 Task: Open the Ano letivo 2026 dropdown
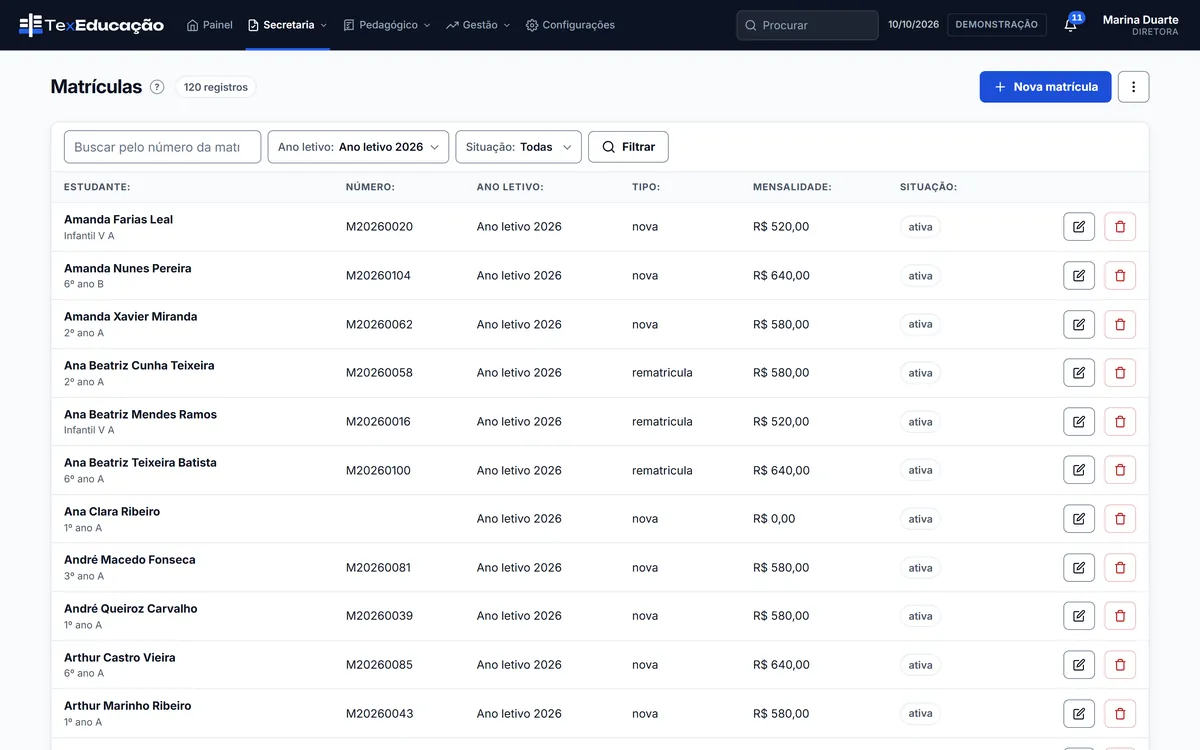(358, 147)
